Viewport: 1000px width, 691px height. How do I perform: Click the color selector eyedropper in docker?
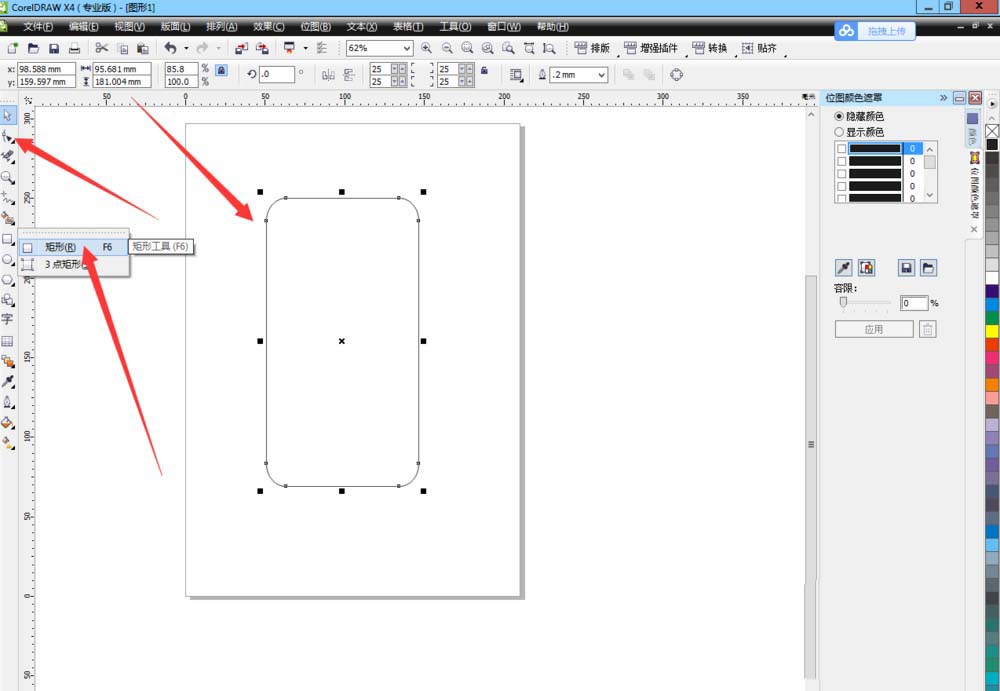[x=843, y=268]
